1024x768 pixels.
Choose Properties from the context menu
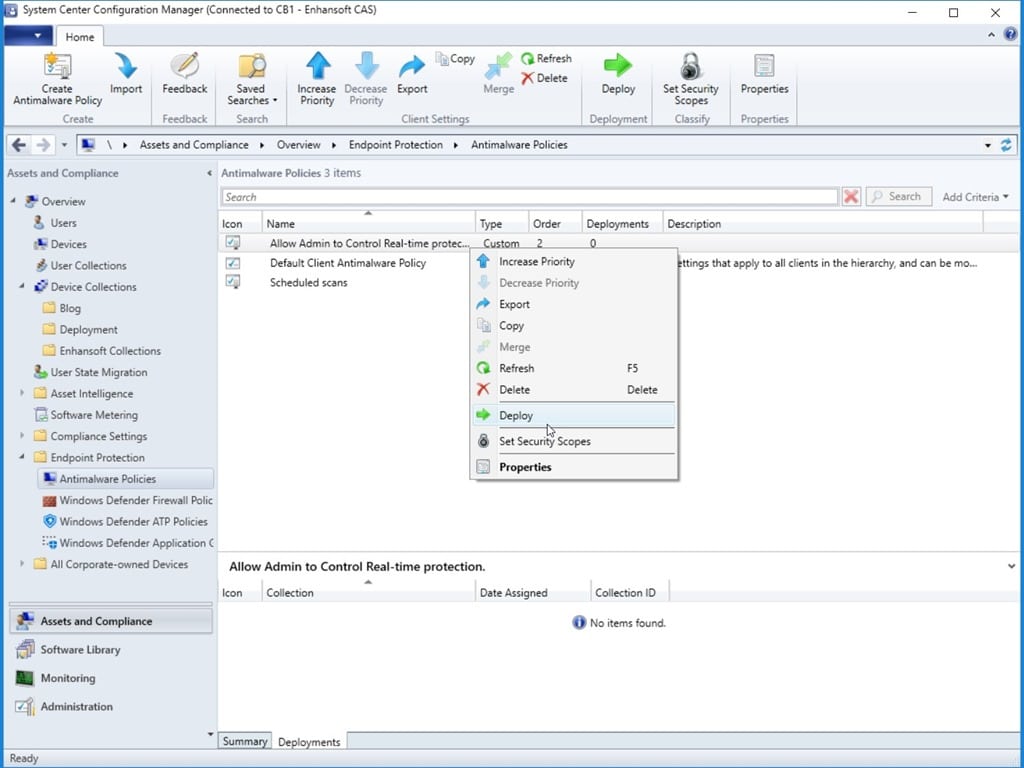pyautogui.click(x=574, y=467)
